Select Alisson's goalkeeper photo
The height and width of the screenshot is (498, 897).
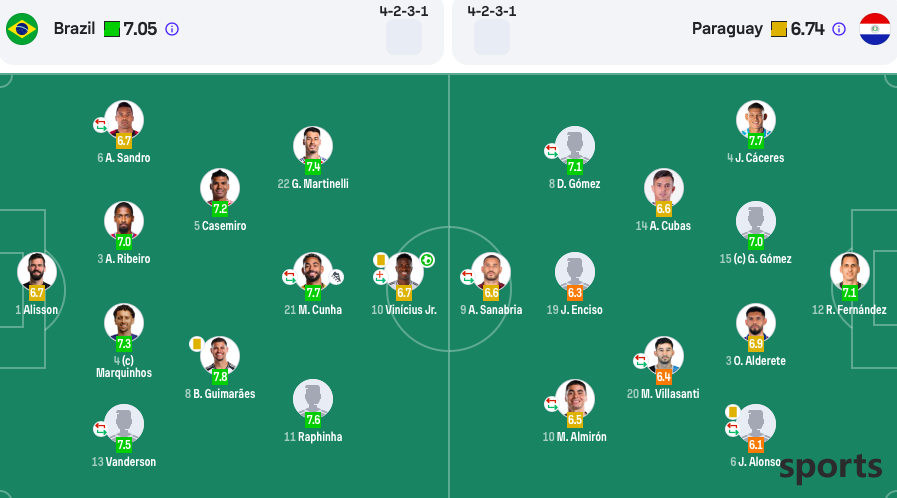tap(37, 272)
